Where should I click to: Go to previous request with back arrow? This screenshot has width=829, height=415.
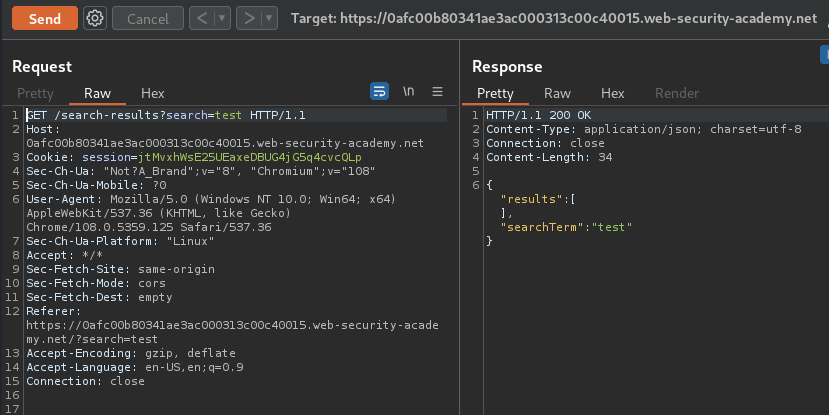coord(202,19)
